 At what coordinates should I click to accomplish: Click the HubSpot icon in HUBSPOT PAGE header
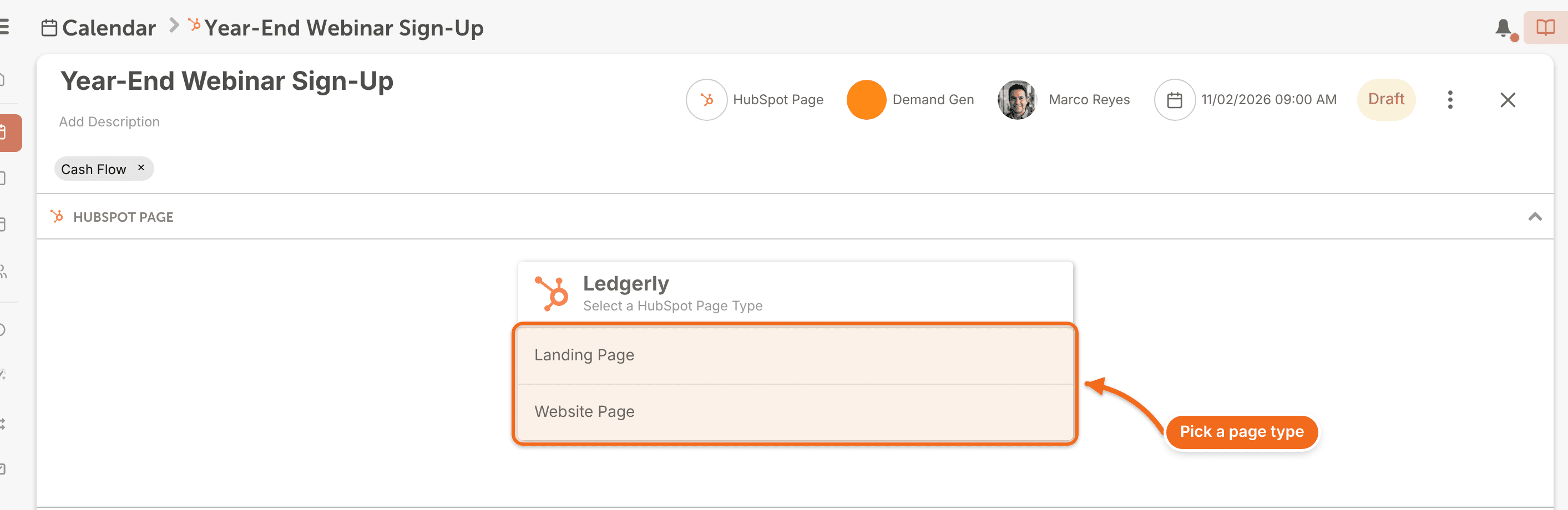point(57,216)
